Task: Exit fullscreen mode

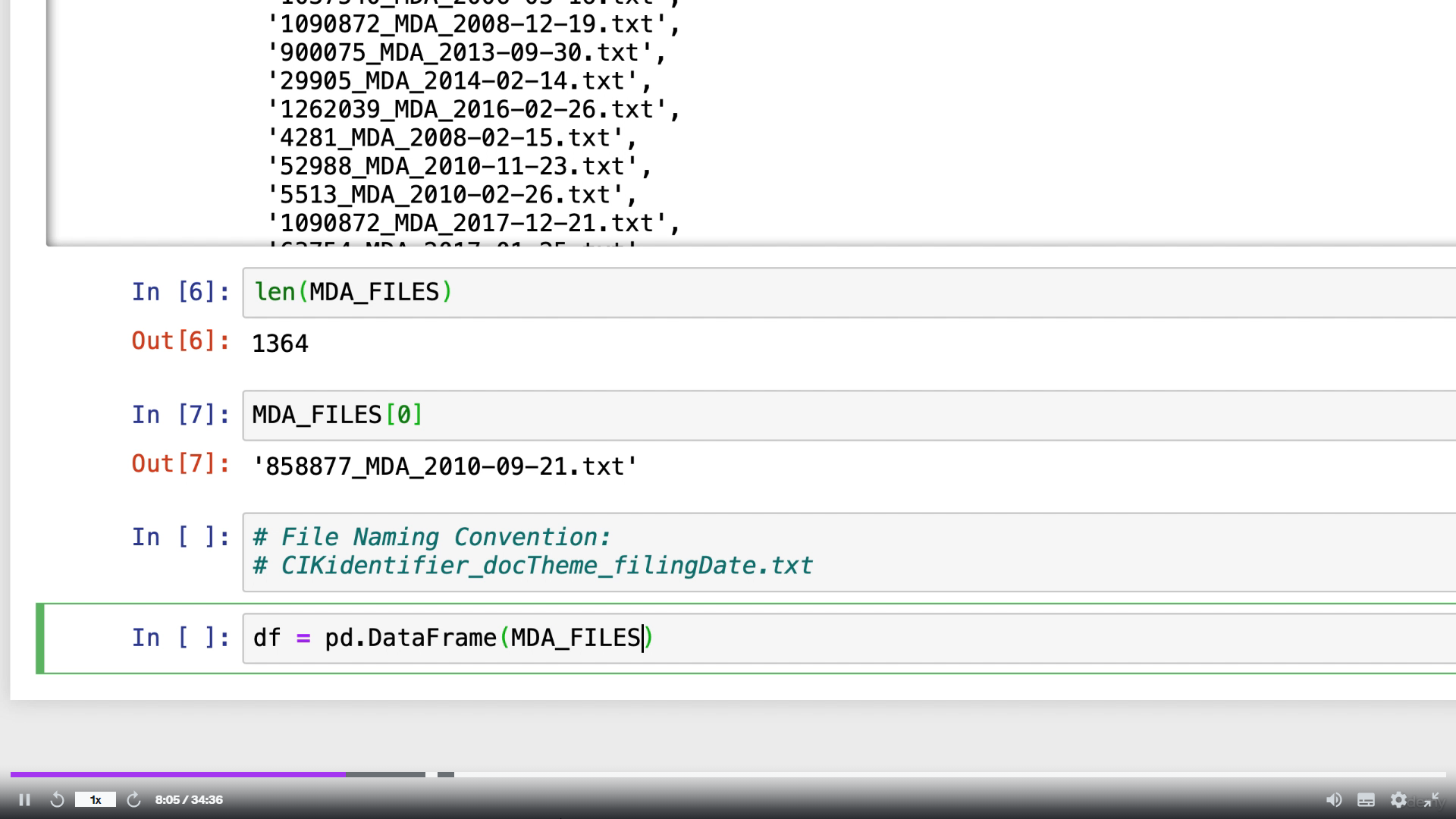Action: [1432, 799]
